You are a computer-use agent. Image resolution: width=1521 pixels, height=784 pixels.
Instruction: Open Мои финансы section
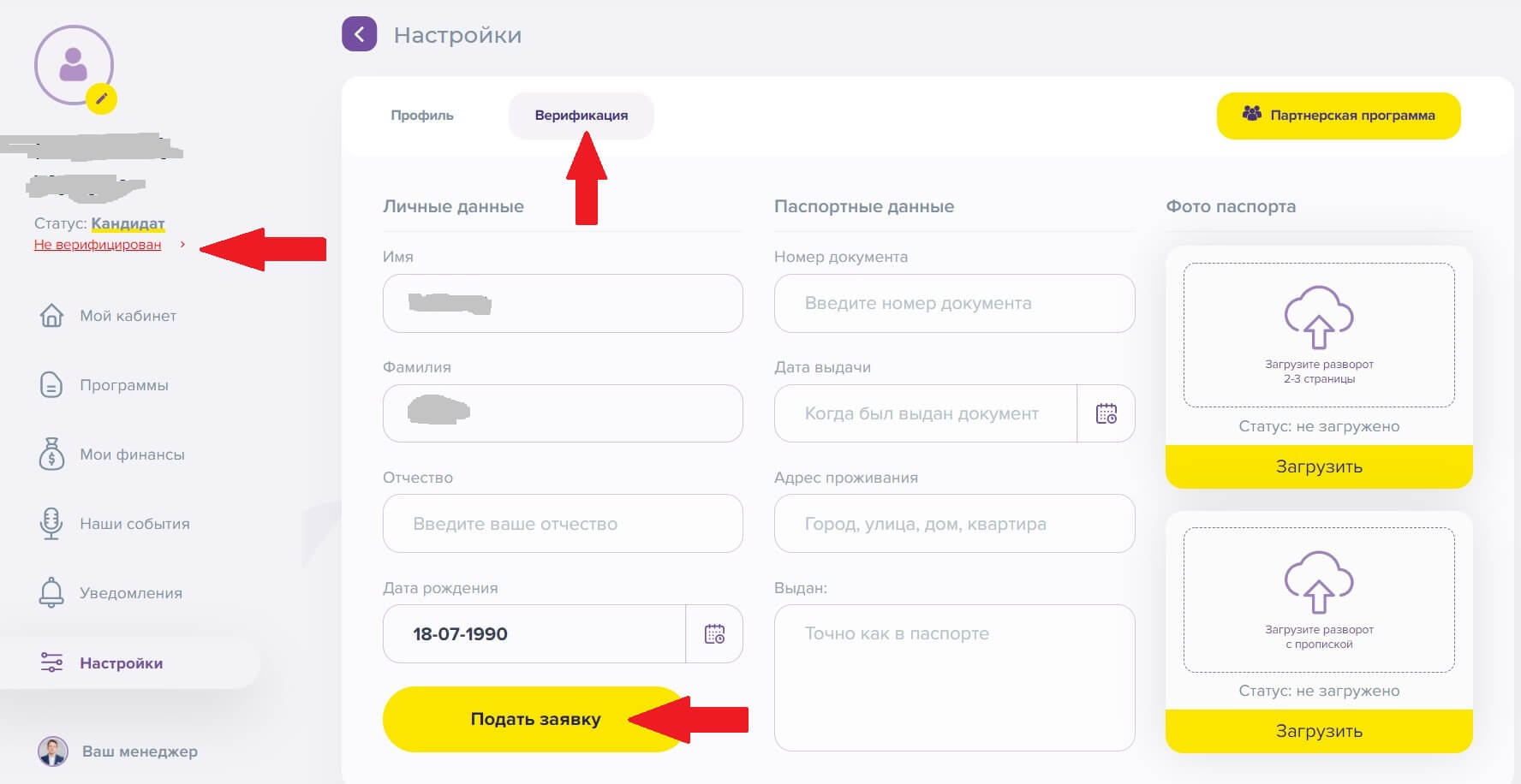132,454
